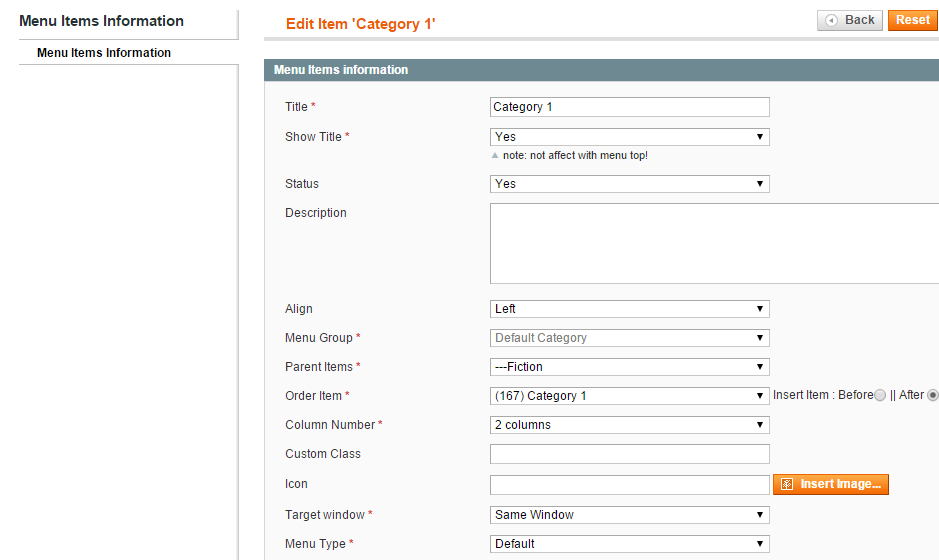Click the Back arrow icon
The width and height of the screenshot is (939, 560).
click(831, 20)
